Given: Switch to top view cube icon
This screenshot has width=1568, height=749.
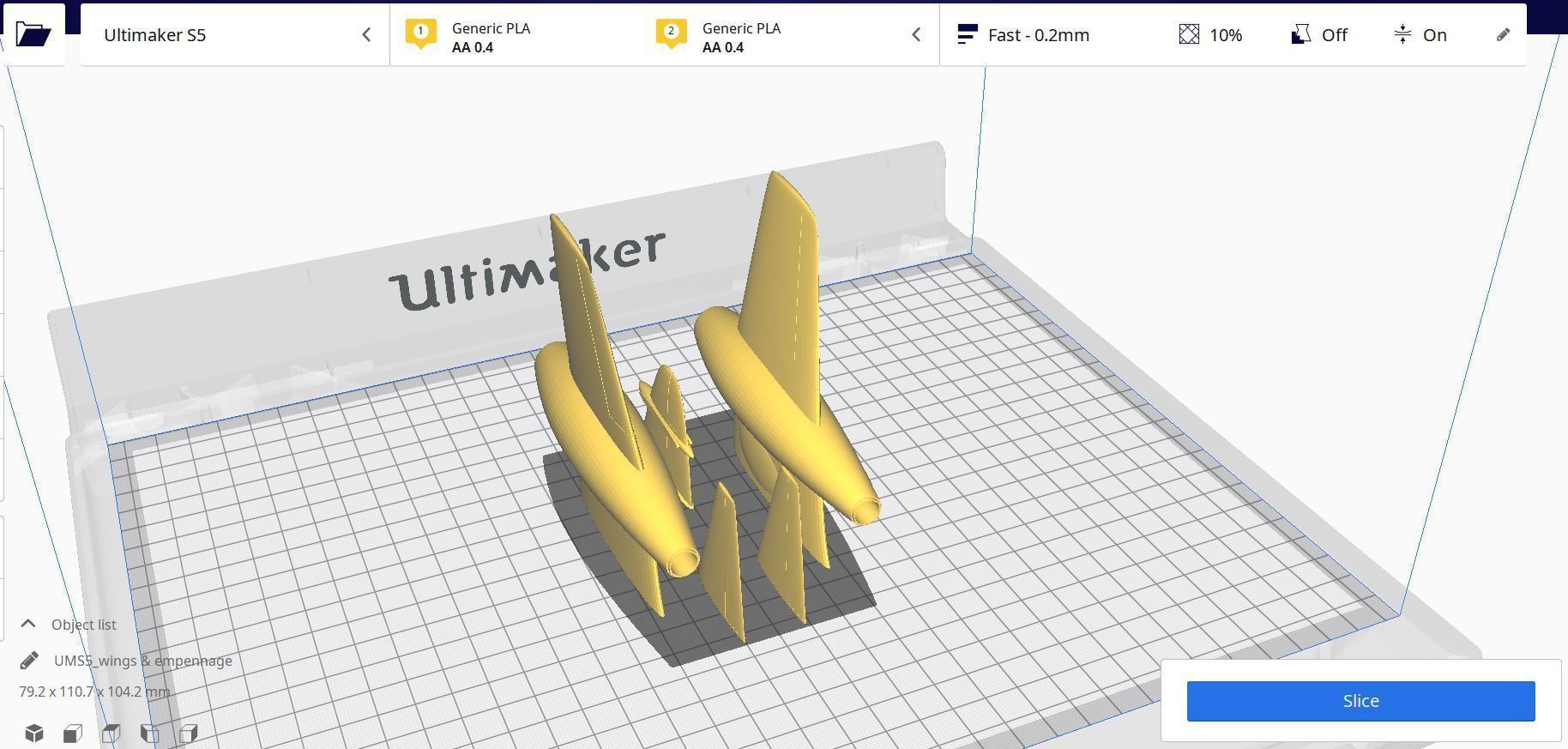Looking at the screenshot, I should tap(112, 733).
